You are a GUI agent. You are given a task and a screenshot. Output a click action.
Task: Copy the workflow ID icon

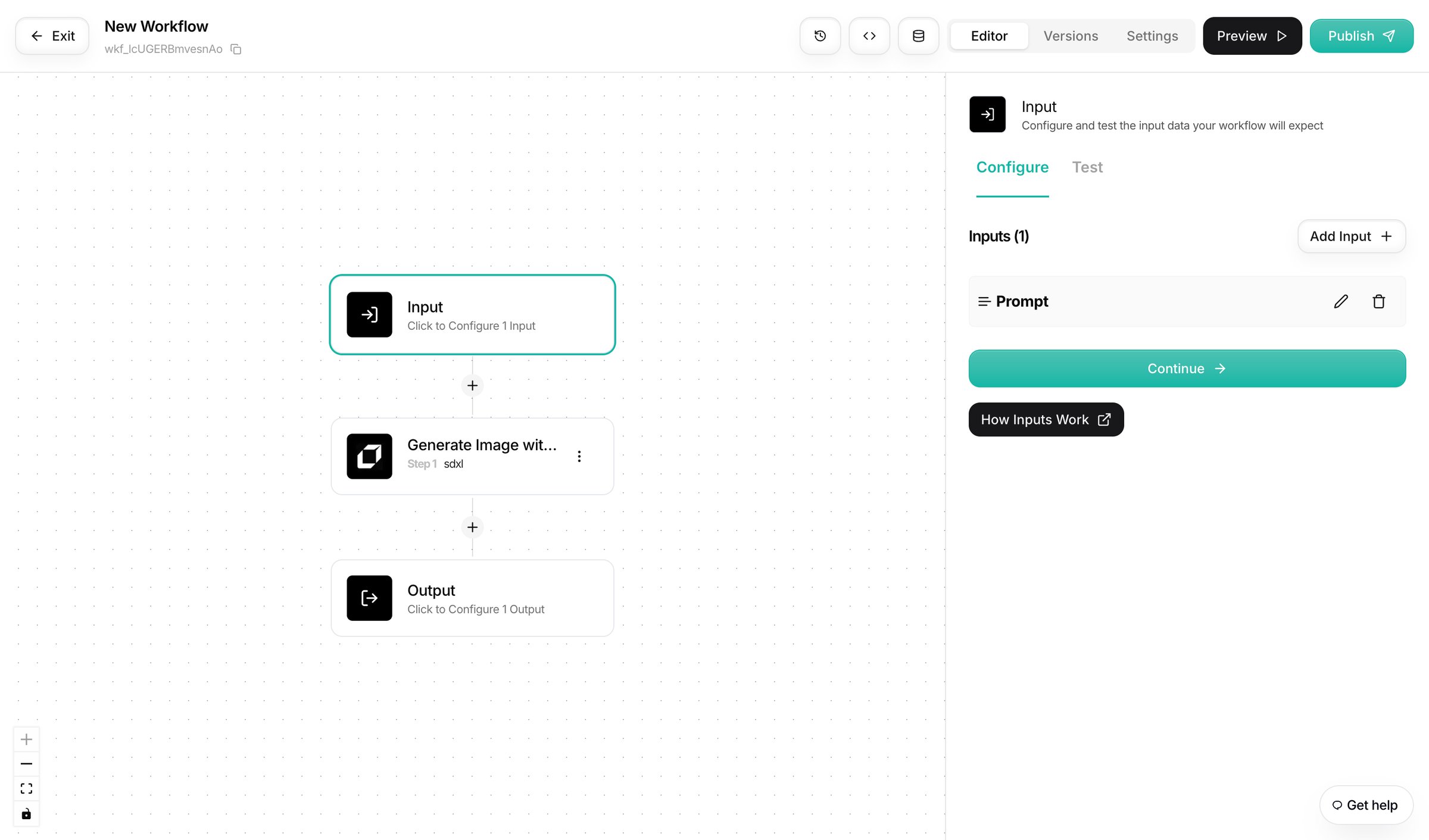[236, 49]
